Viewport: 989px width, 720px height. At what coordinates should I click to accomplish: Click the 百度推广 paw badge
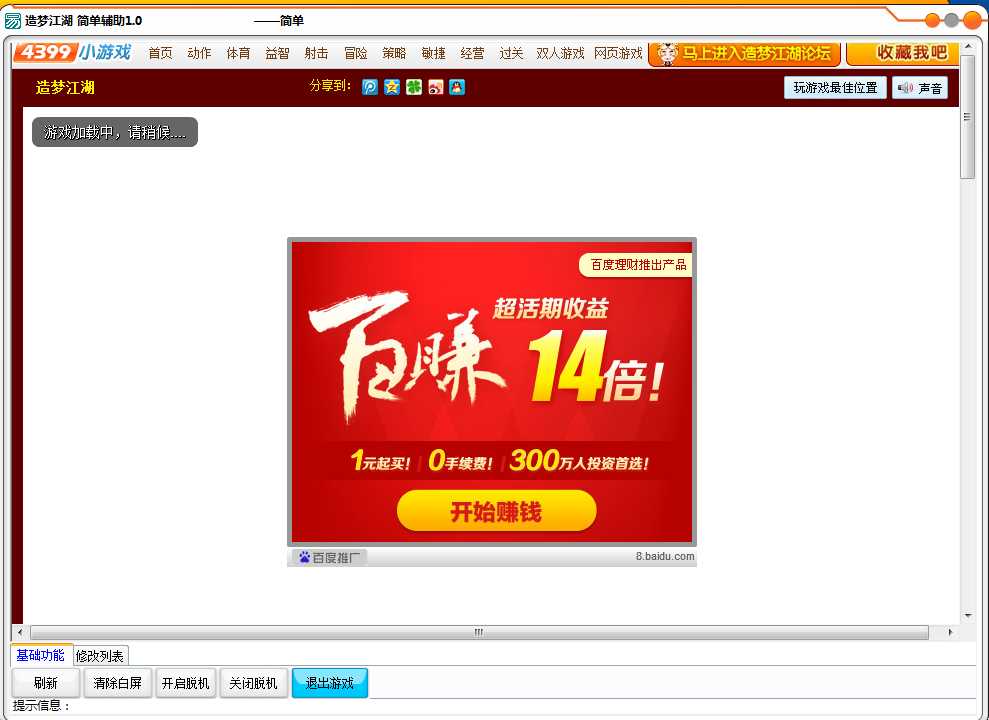pos(329,557)
